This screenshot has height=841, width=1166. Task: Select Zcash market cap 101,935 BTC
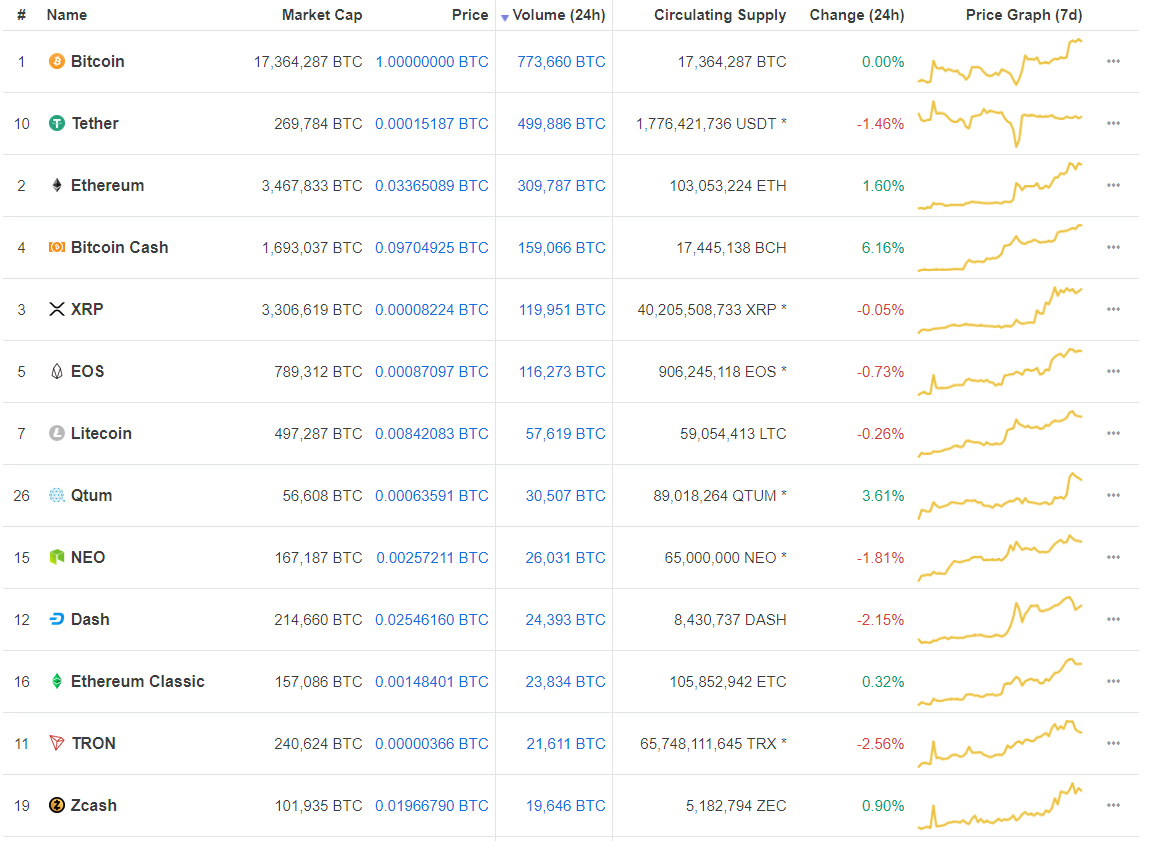pos(318,805)
